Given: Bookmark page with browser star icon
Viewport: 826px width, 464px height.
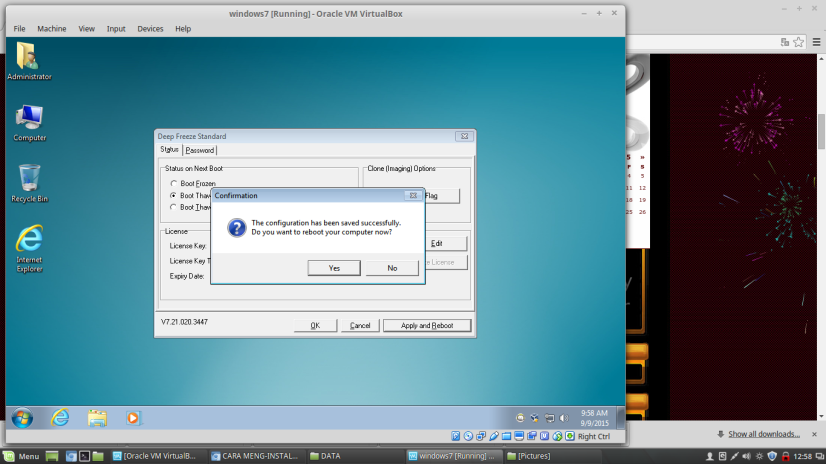Looking at the screenshot, I should (x=799, y=42).
